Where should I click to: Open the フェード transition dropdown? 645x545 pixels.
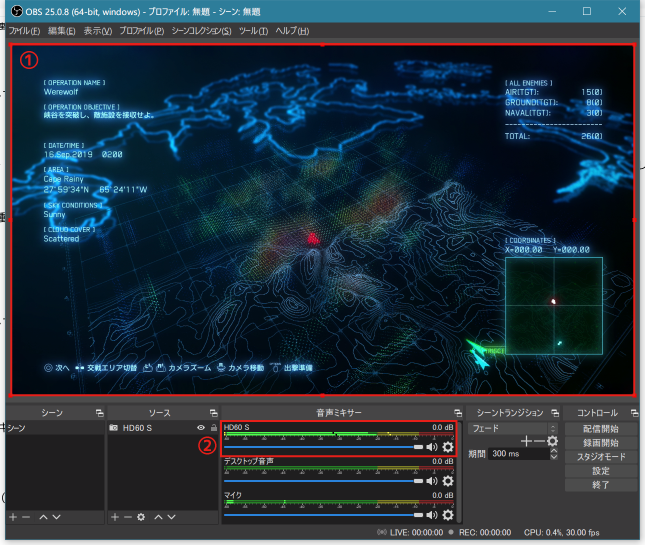point(513,429)
